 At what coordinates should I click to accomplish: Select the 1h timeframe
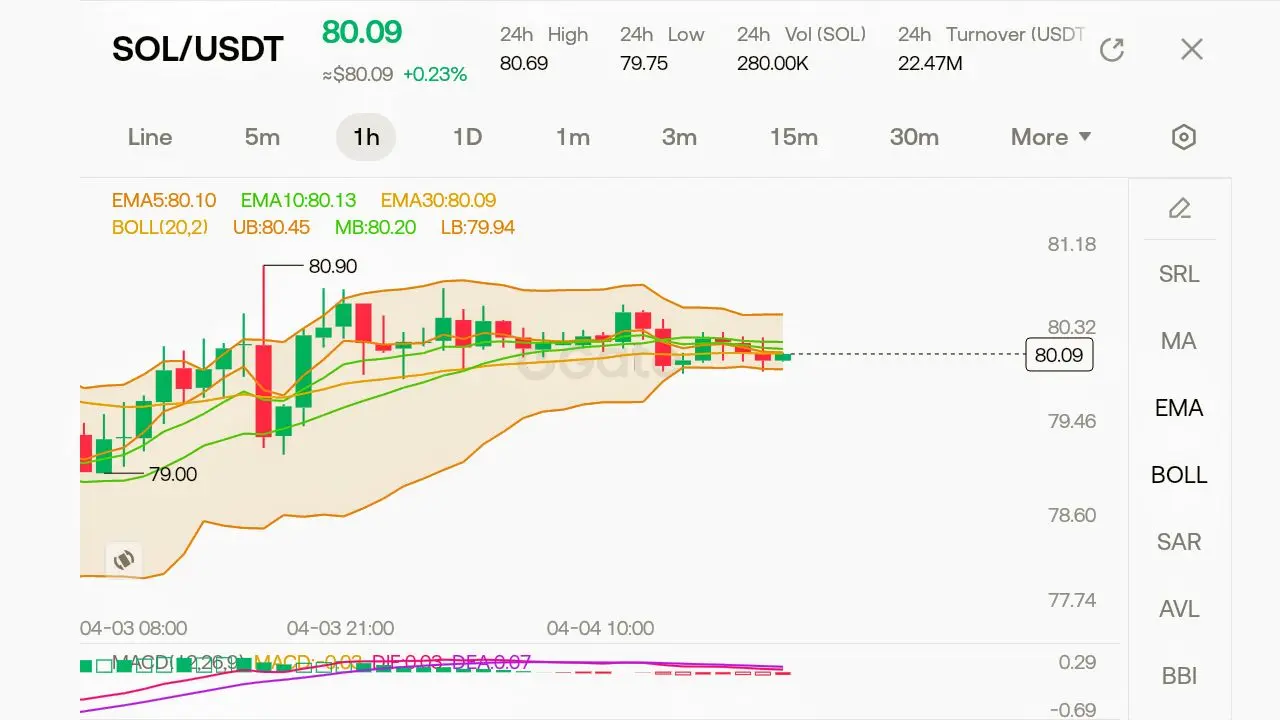tap(366, 137)
